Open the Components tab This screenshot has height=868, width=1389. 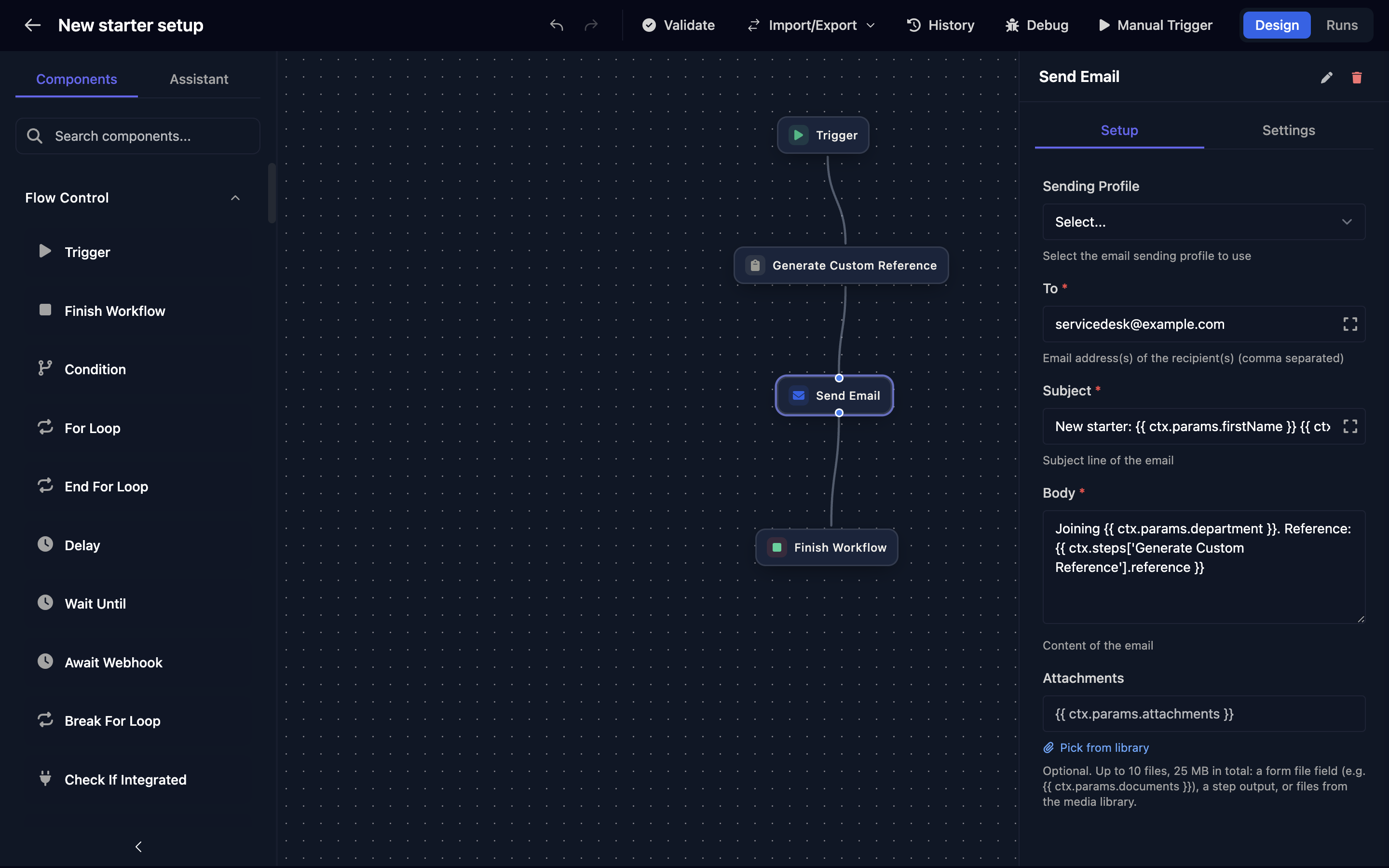tap(76, 79)
